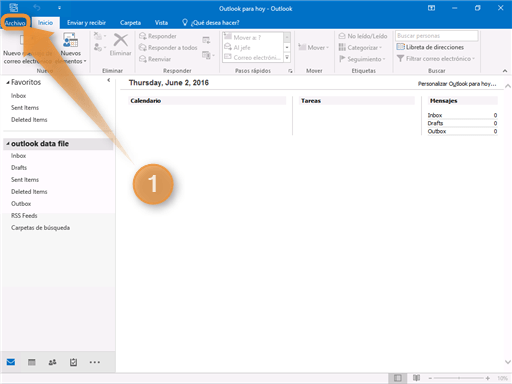Click the Eliminar delete icon
This screenshot has width=512, height=384.
point(120,44)
